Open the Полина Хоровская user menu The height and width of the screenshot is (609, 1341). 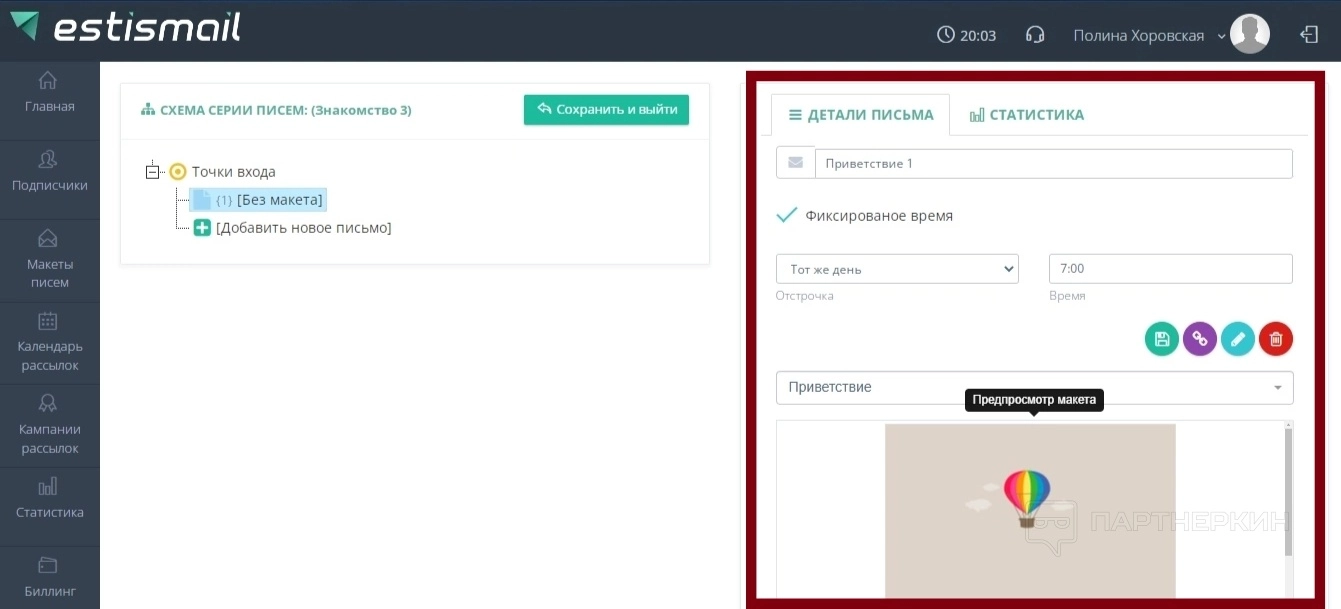tap(1149, 35)
